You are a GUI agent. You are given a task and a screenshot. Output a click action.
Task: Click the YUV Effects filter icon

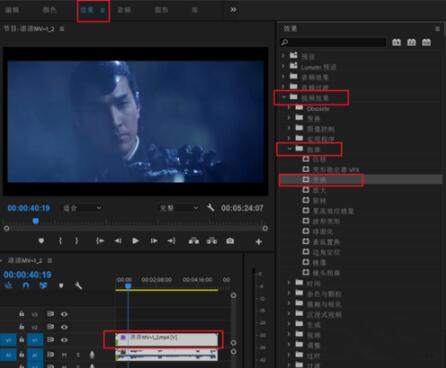point(426,42)
